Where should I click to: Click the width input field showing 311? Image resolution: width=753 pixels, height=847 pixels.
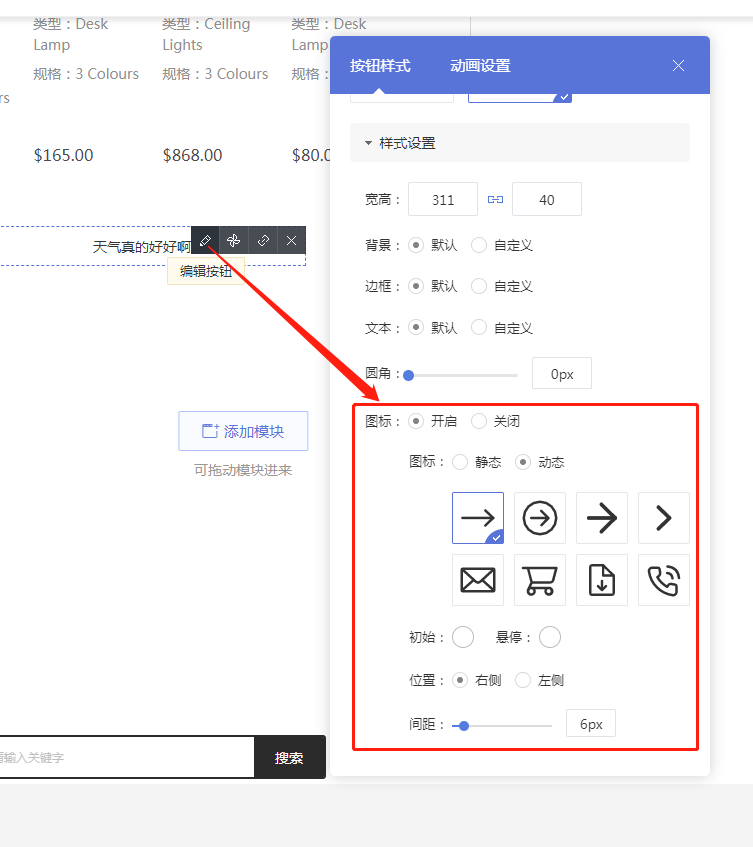pyautogui.click(x=443, y=200)
